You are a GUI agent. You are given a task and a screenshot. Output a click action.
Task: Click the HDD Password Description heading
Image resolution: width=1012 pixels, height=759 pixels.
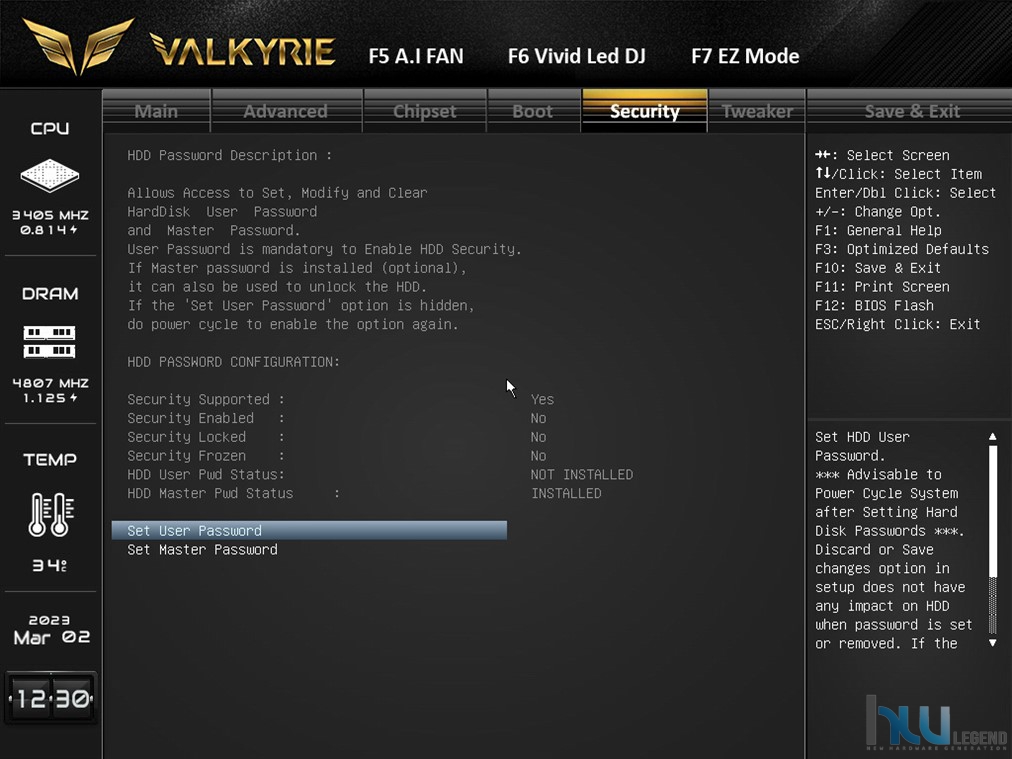point(230,156)
